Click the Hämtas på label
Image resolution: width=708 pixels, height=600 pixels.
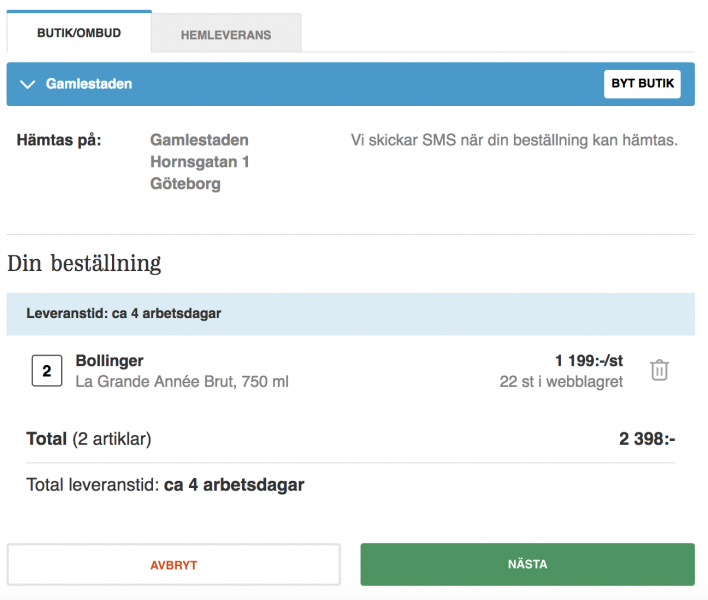59,140
